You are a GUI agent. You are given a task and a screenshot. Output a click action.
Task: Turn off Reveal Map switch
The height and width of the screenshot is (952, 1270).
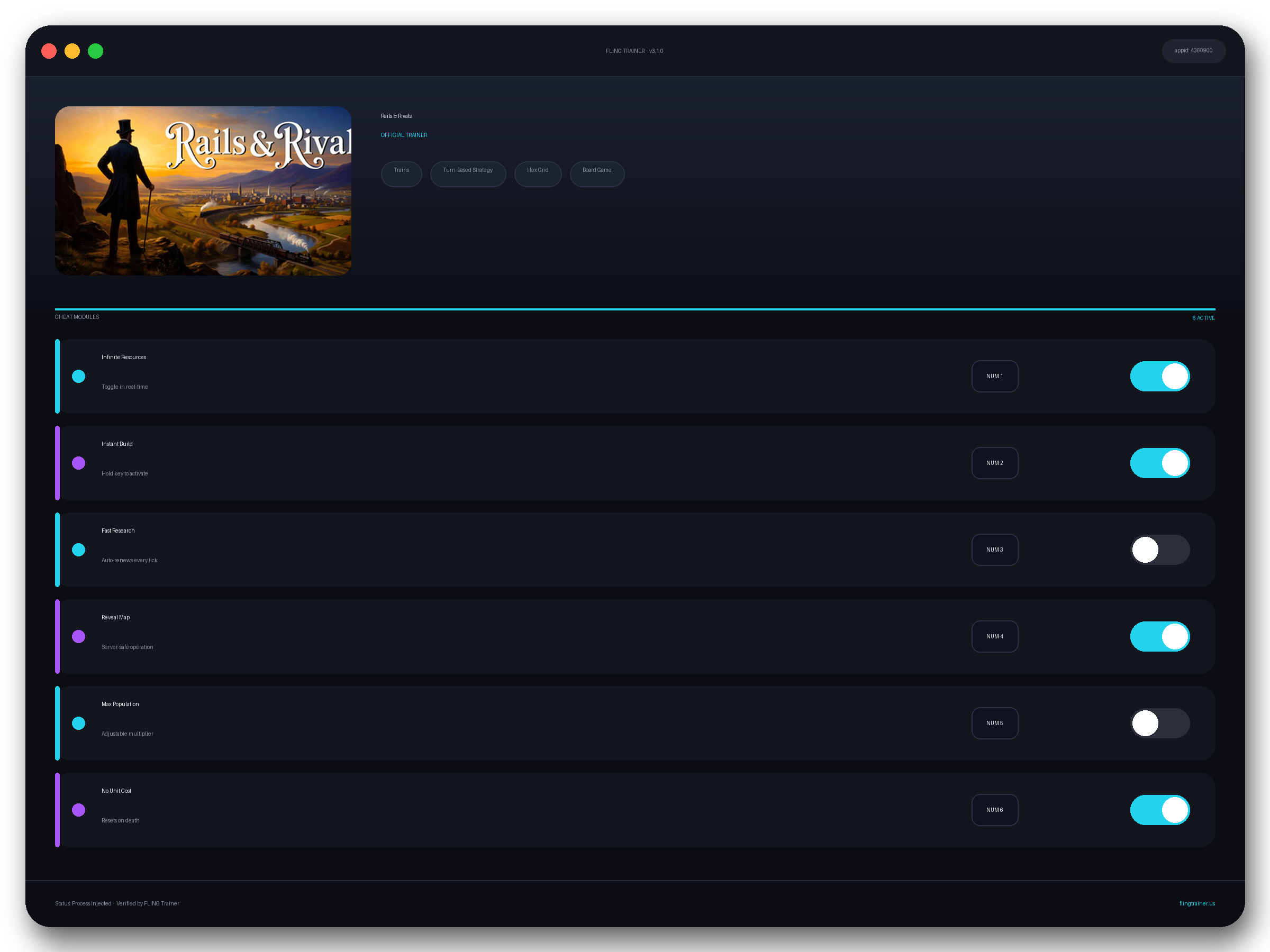point(1160,636)
